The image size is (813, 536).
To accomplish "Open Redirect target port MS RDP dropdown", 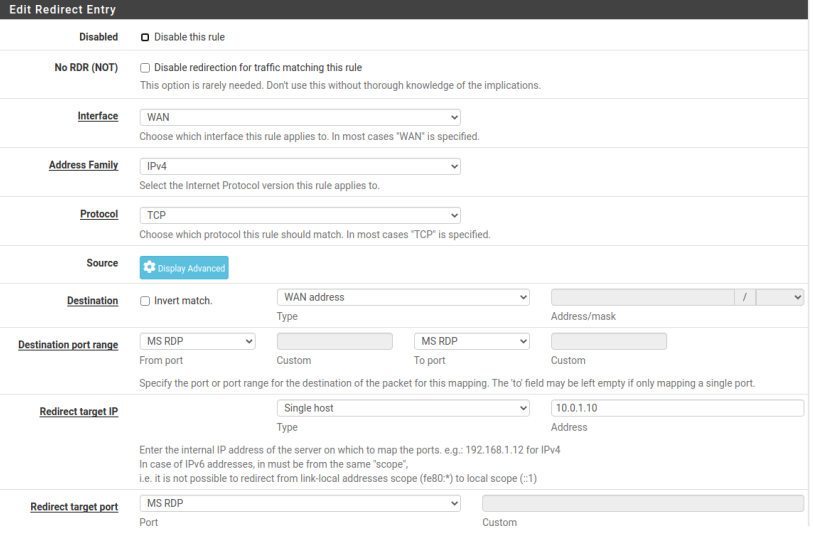I will pos(300,504).
